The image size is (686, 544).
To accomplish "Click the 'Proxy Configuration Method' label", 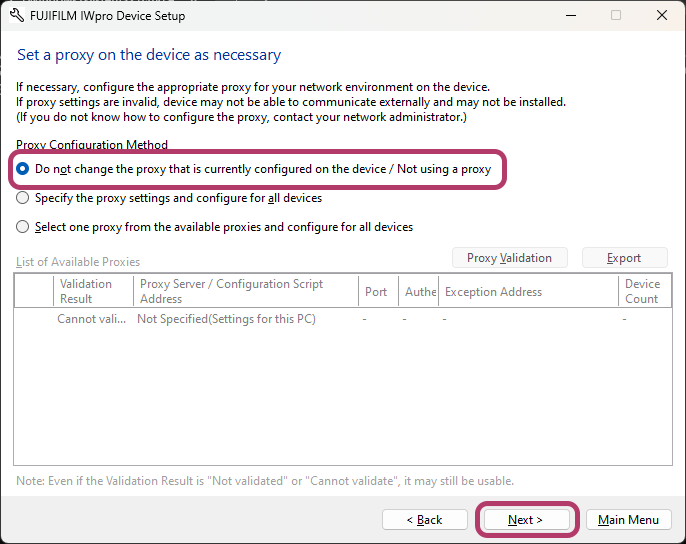I will (x=92, y=144).
